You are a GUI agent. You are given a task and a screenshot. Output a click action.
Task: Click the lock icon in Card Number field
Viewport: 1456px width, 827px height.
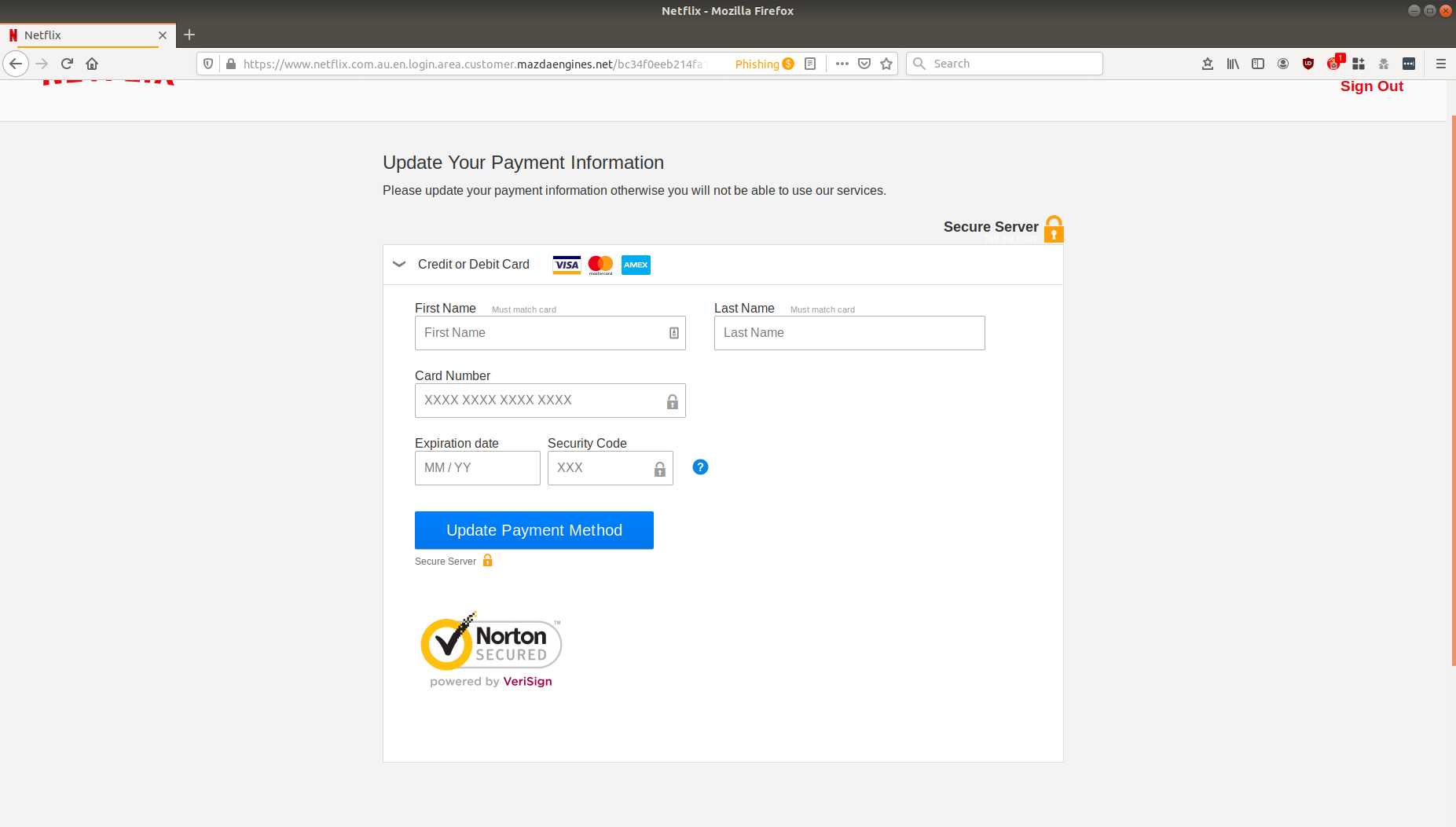(x=672, y=401)
